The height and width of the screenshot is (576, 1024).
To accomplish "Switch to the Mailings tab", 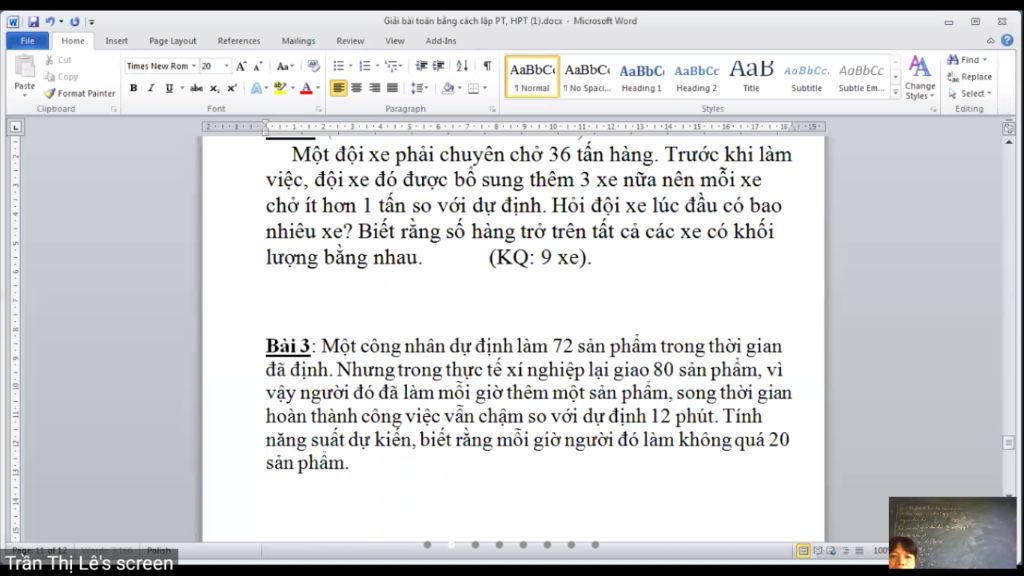I will [298, 40].
